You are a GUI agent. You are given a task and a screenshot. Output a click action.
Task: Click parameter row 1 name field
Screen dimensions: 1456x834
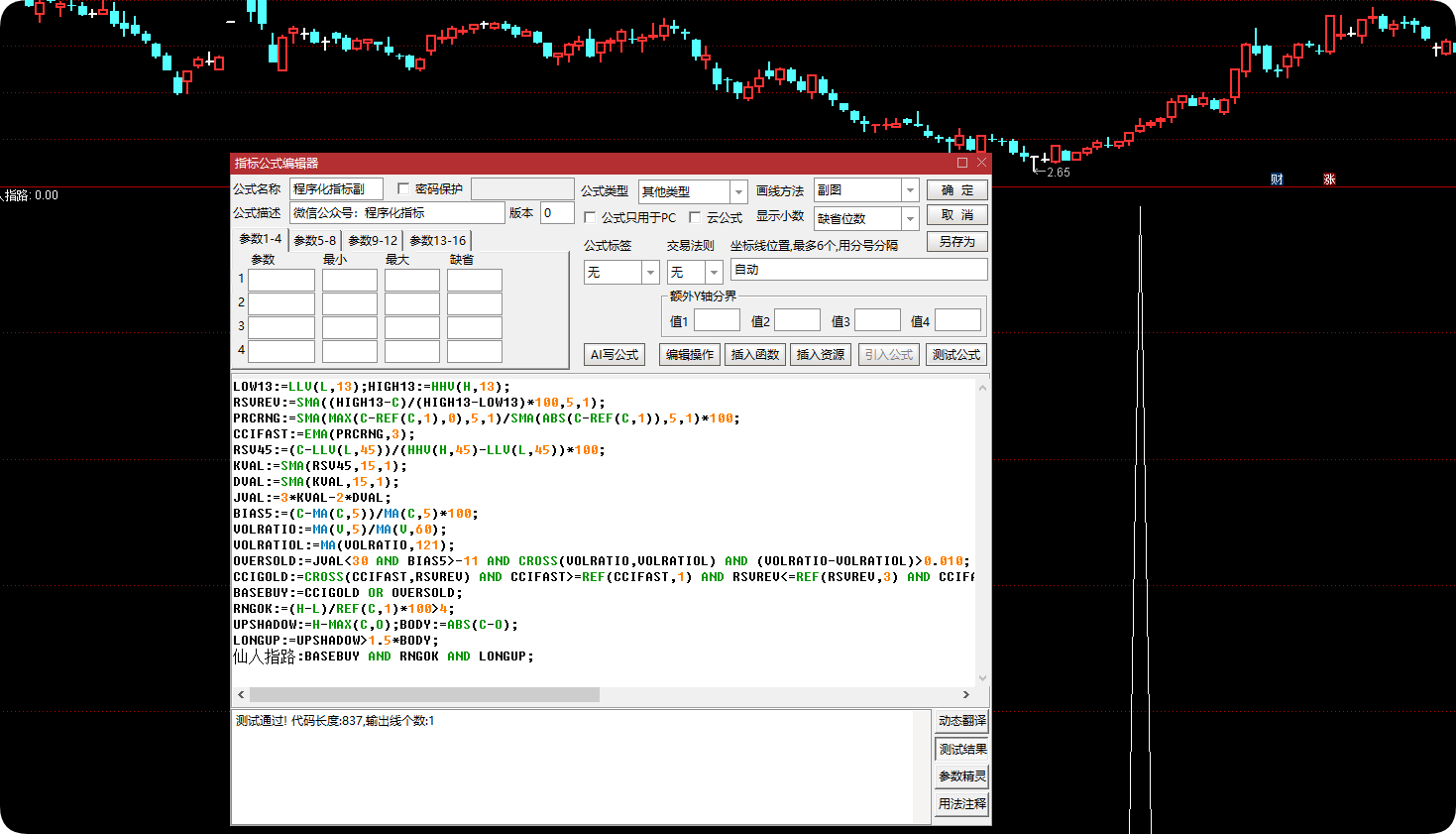281,280
